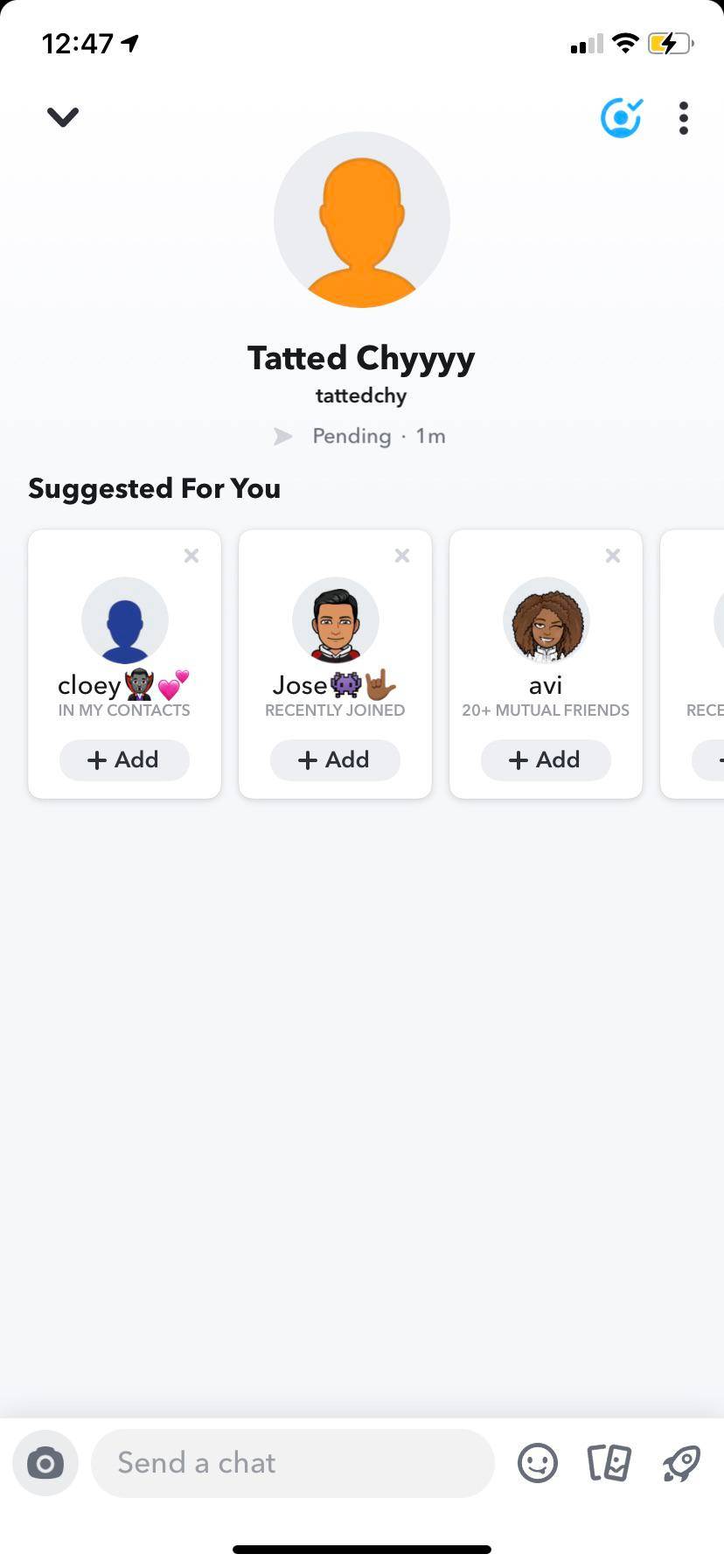Tap the tattedchy username text
The image size is (724, 1568).
(361, 395)
